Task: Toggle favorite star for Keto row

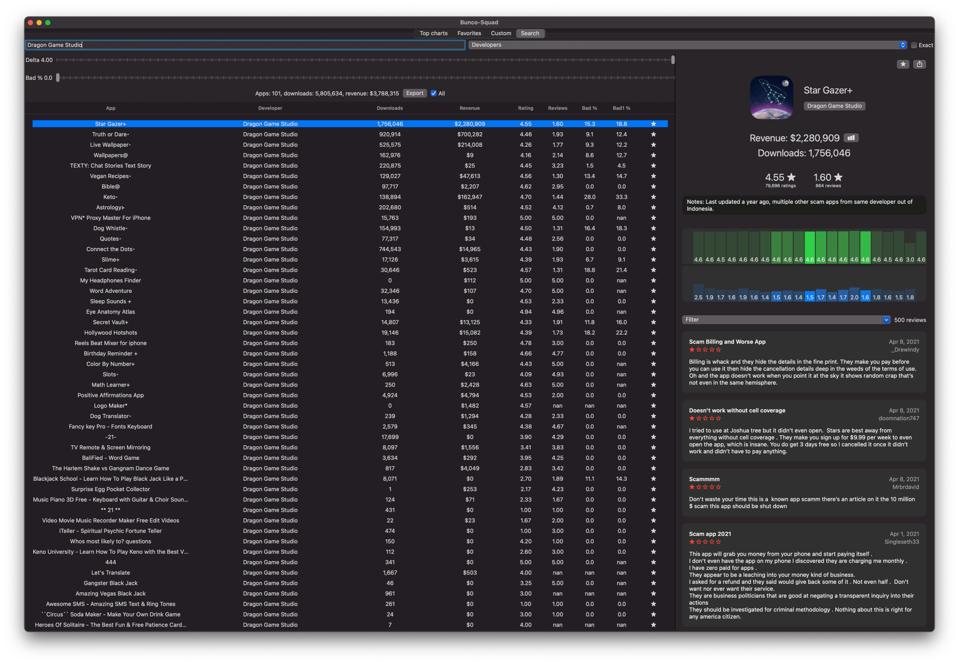Action: click(x=654, y=197)
